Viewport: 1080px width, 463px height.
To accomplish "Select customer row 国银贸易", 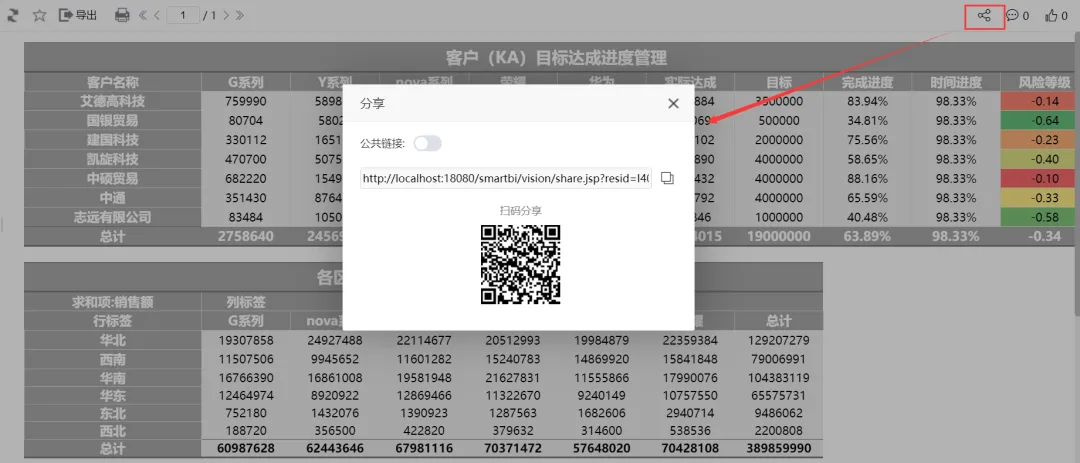I will 112,121.
